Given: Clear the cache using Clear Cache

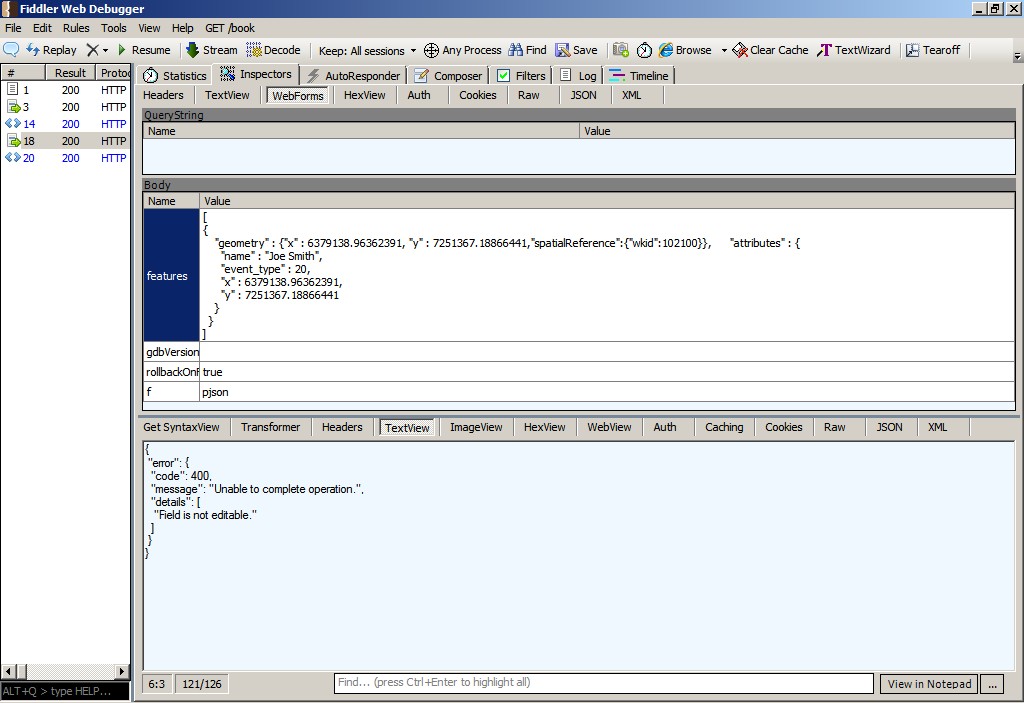Looking at the screenshot, I should coord(771,50).
